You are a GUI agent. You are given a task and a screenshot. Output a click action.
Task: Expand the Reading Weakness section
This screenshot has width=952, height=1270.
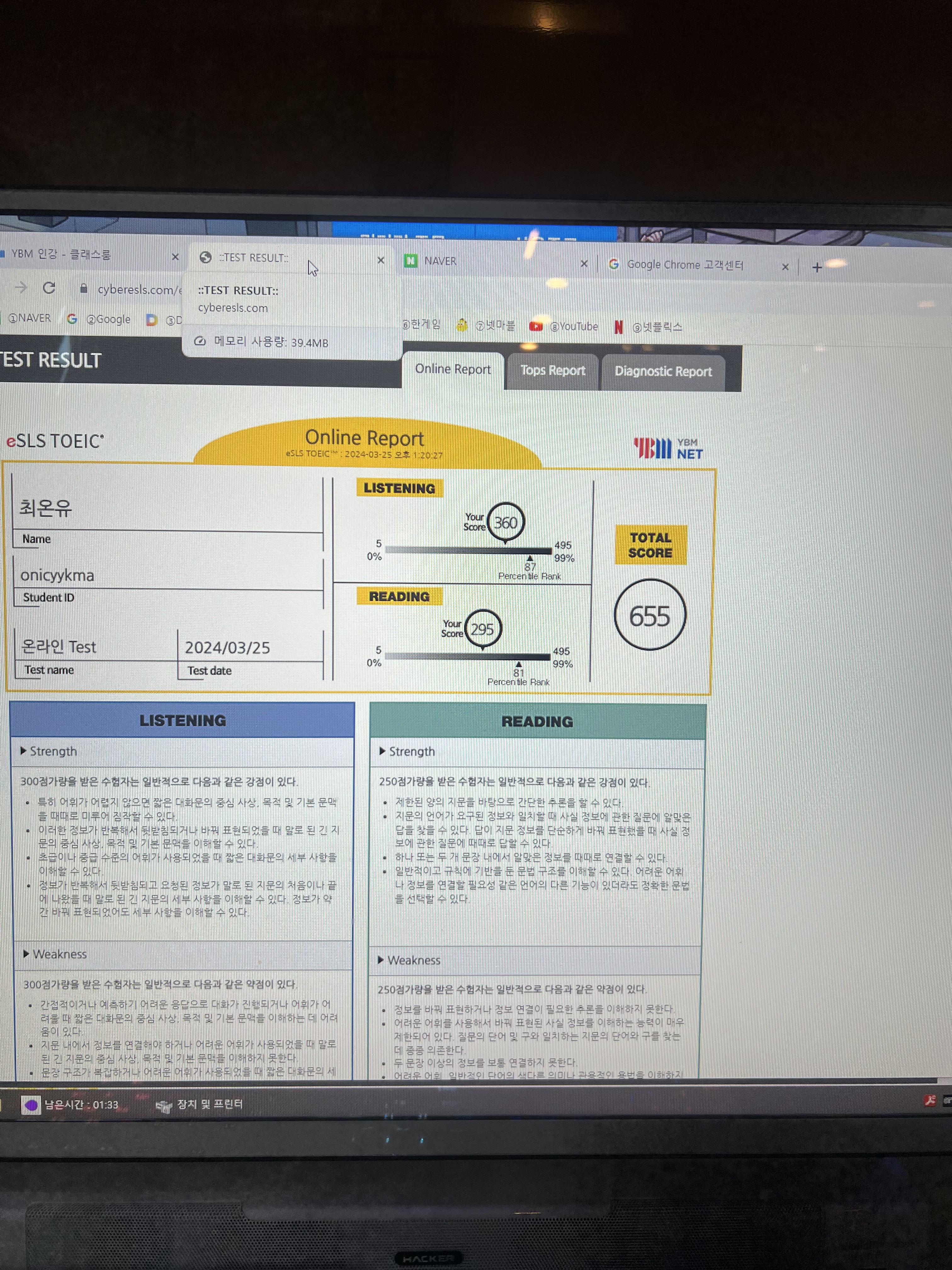(x=409, y=961)
